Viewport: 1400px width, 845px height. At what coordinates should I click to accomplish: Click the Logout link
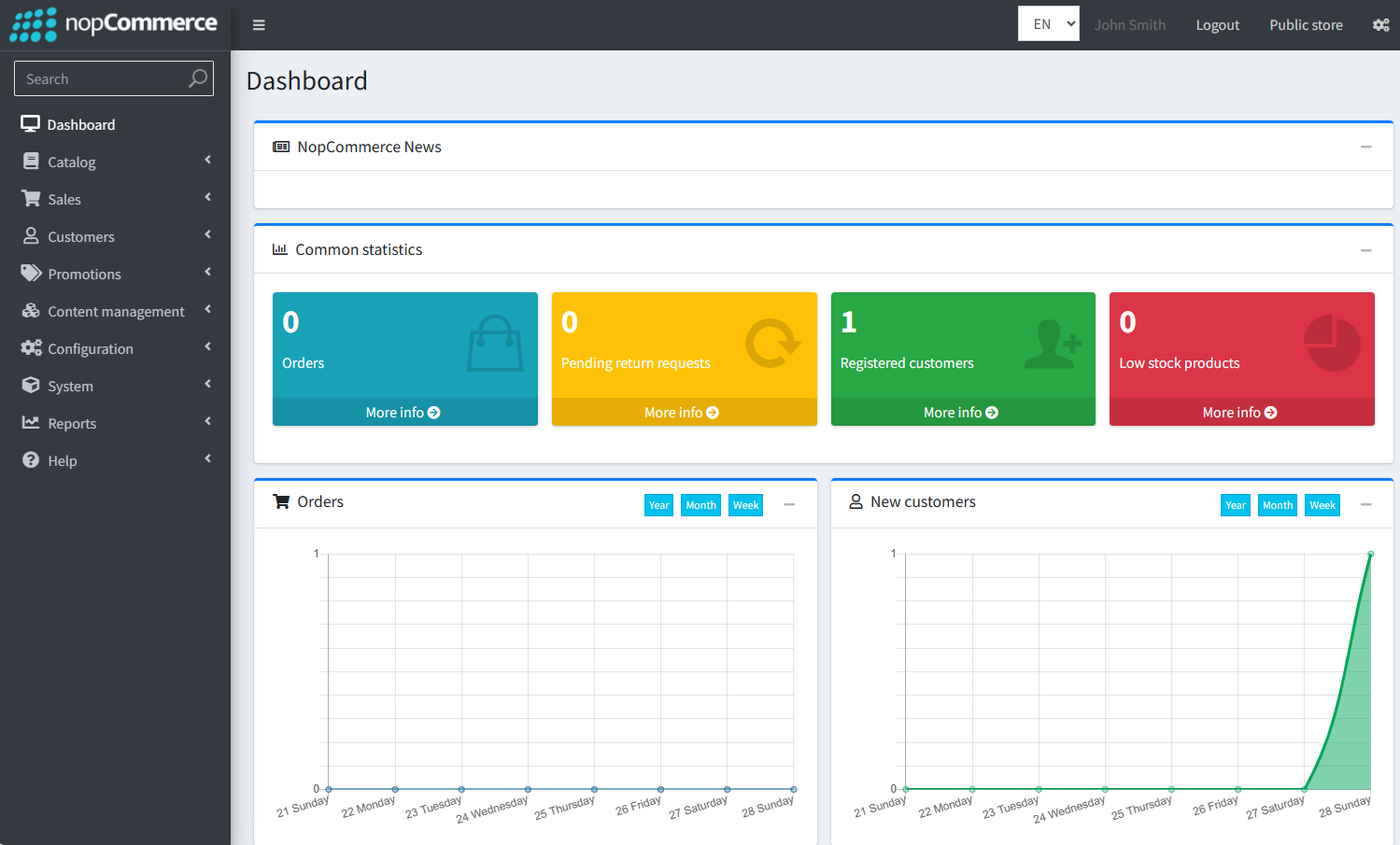tap(1217, 25)
